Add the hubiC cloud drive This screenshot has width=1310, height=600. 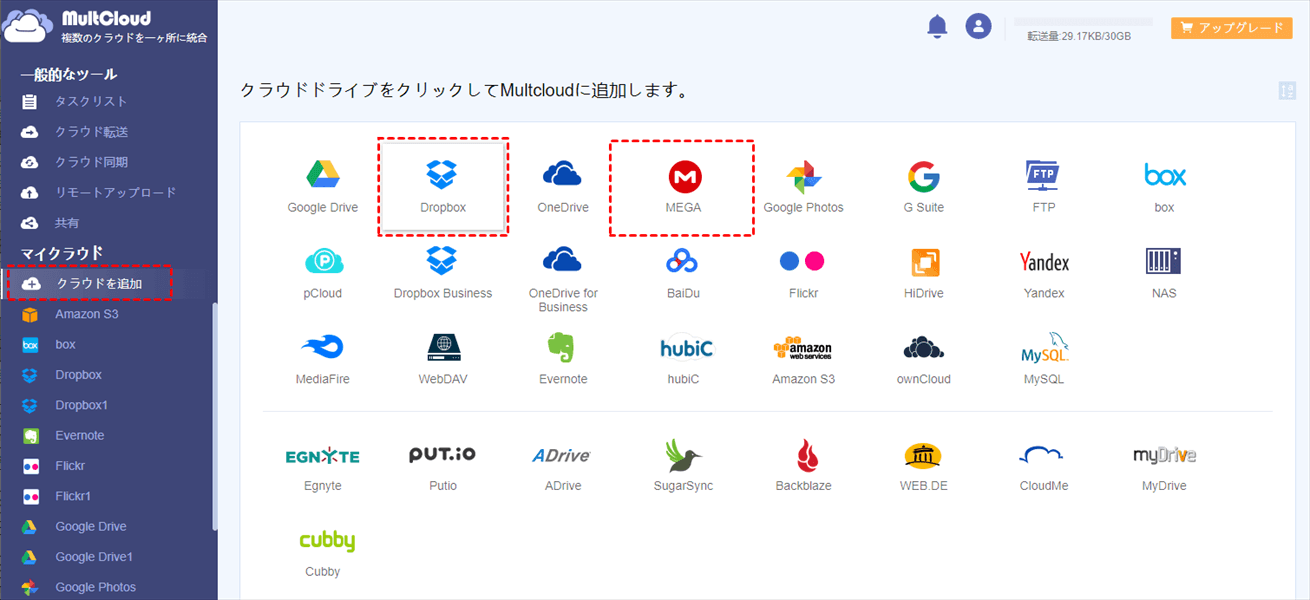point(686,359)
